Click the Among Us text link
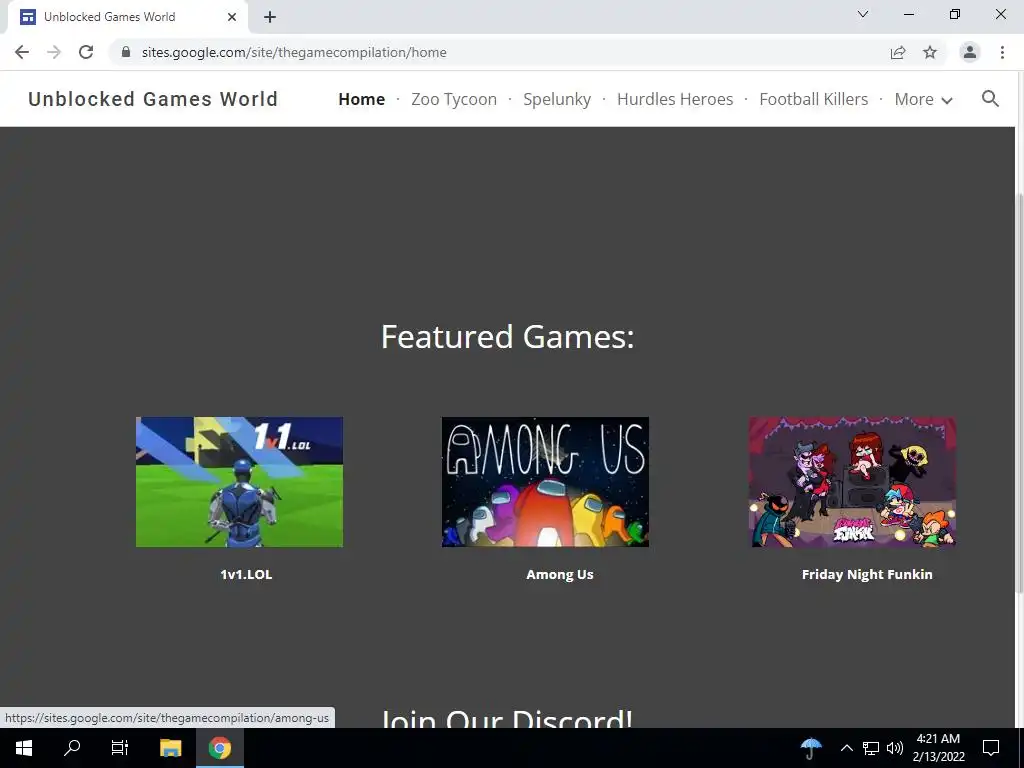The width and height of the screenshot is (1024, 768). (x=560, y=574)
